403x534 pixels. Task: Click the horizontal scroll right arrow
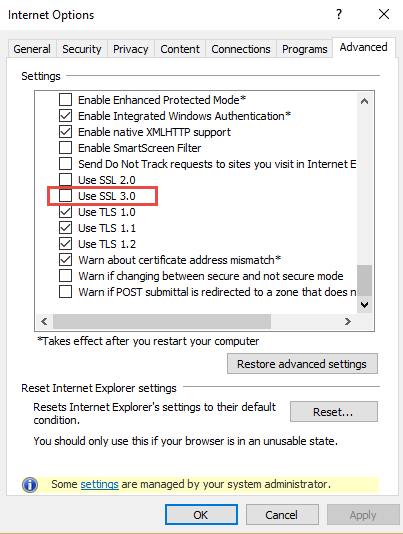pos(347,321)
